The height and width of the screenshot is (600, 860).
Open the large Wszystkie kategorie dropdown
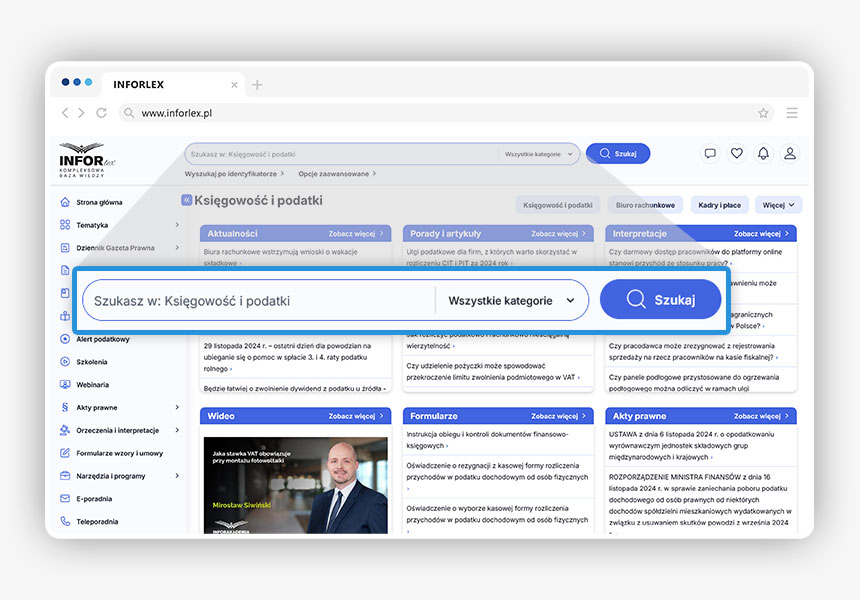click(511, 300)
